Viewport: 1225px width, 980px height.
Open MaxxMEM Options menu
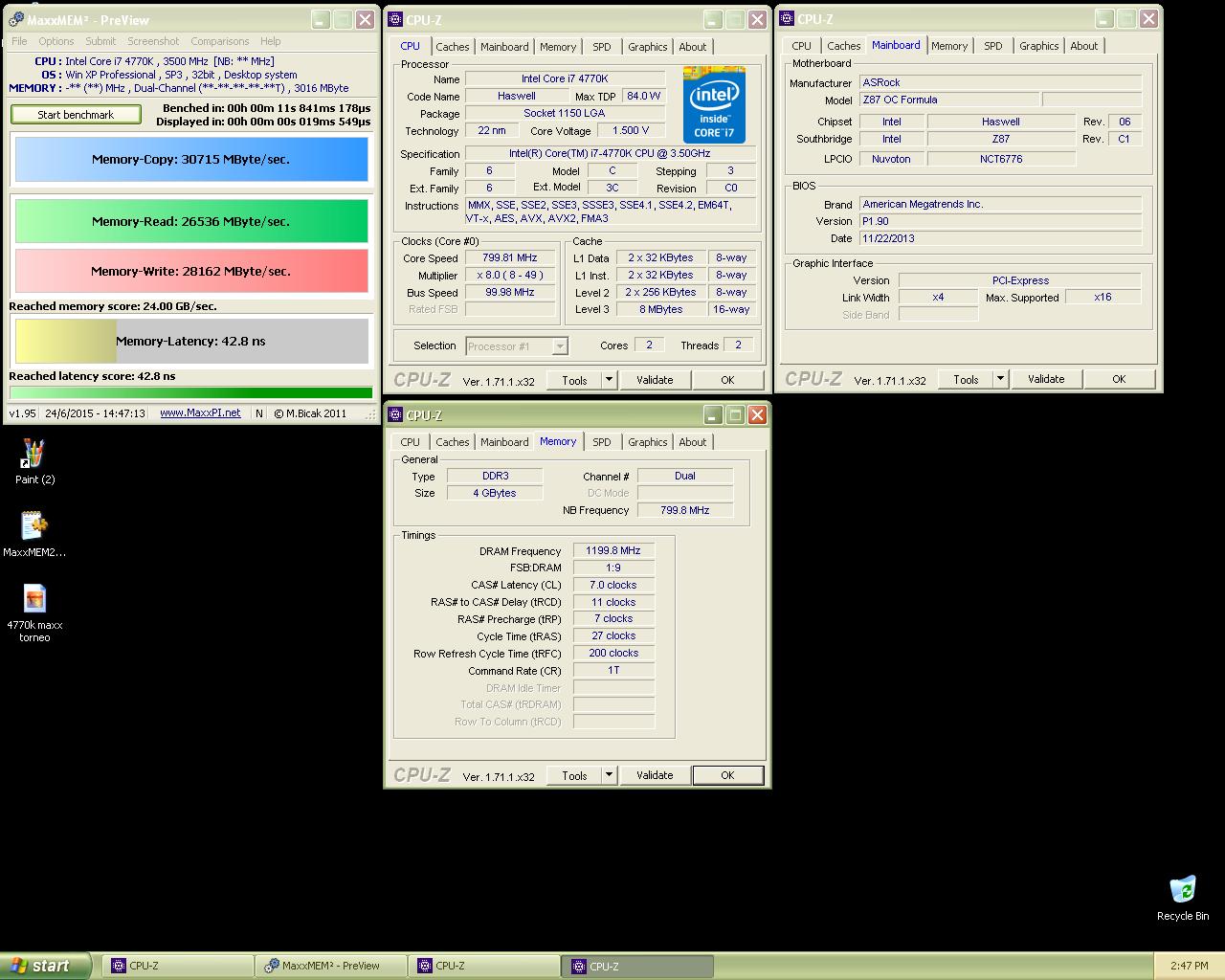tap(56, 41)
